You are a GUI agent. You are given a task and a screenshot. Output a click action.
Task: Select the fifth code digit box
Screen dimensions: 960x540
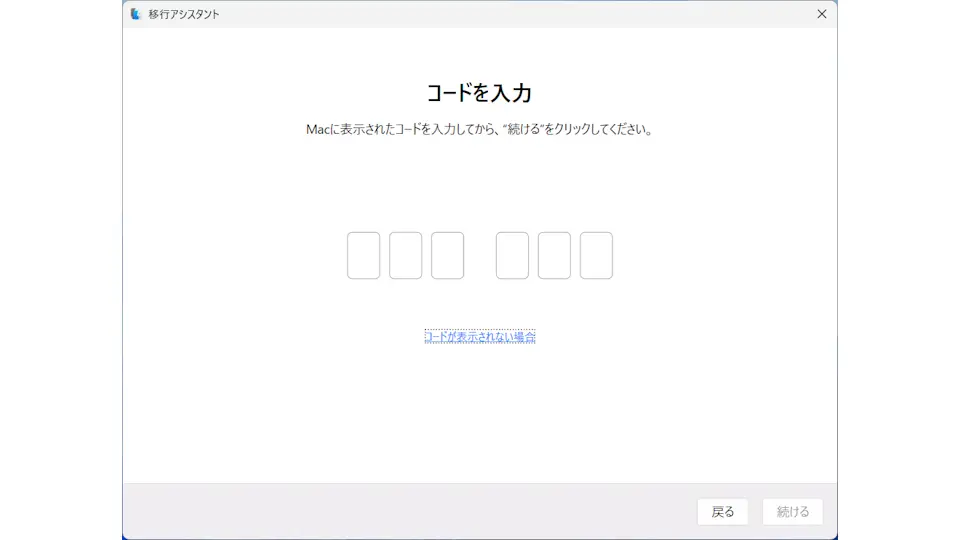(x=554, y=256)
